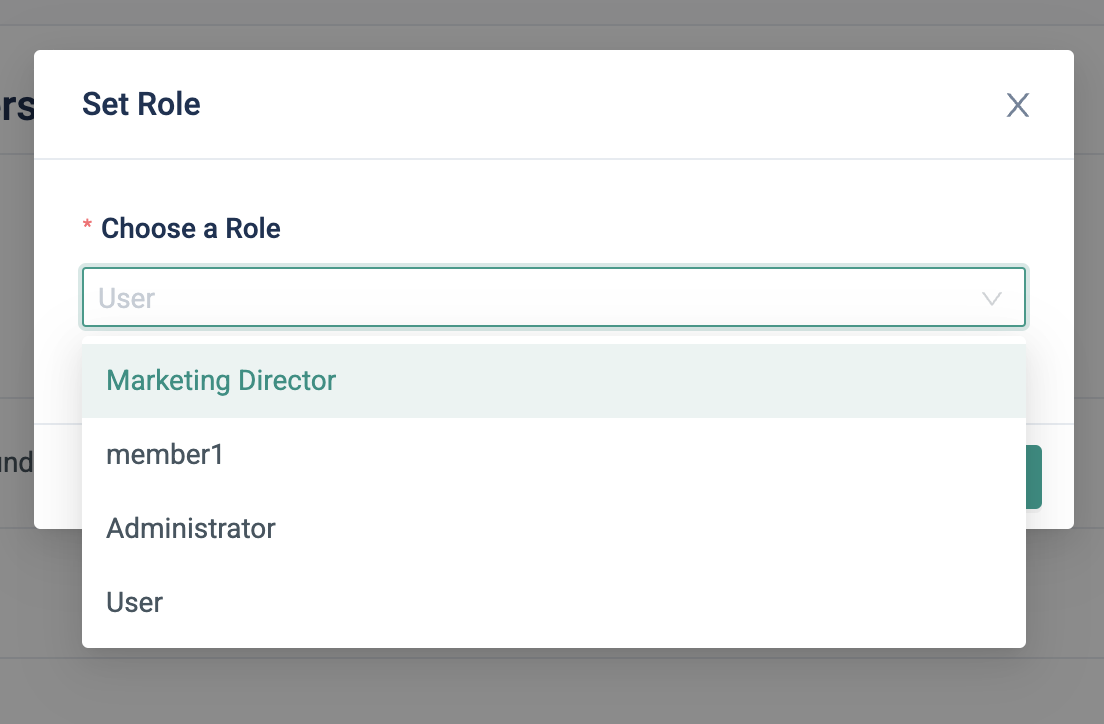This screenshot has height=724, width=1104.
Task: Click the X icon in the dialog header
Action: (1017, 105)
